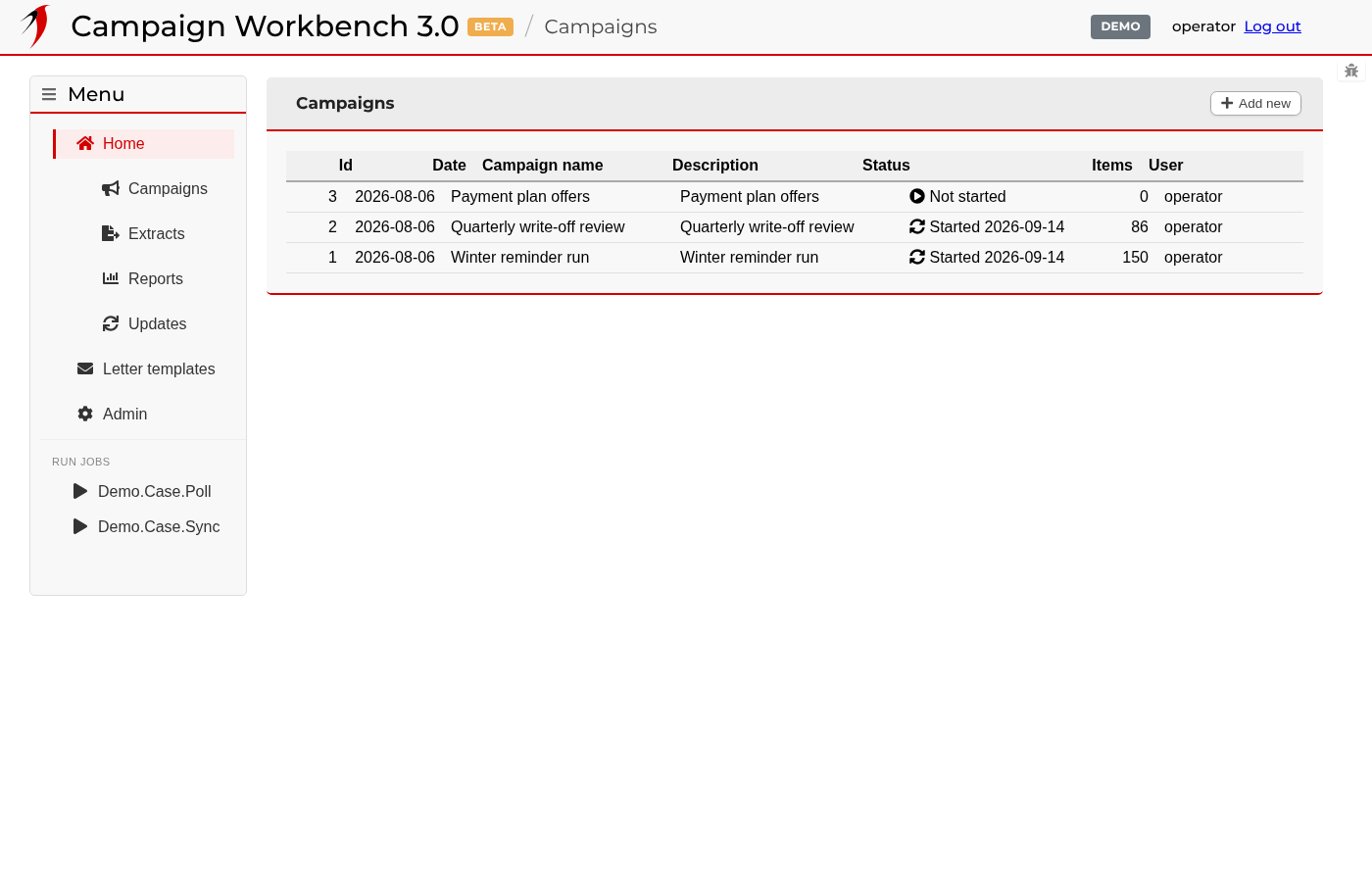Click the operator username in header
The height and width of the screenshot is (882, 1372).
(1203, 26)
